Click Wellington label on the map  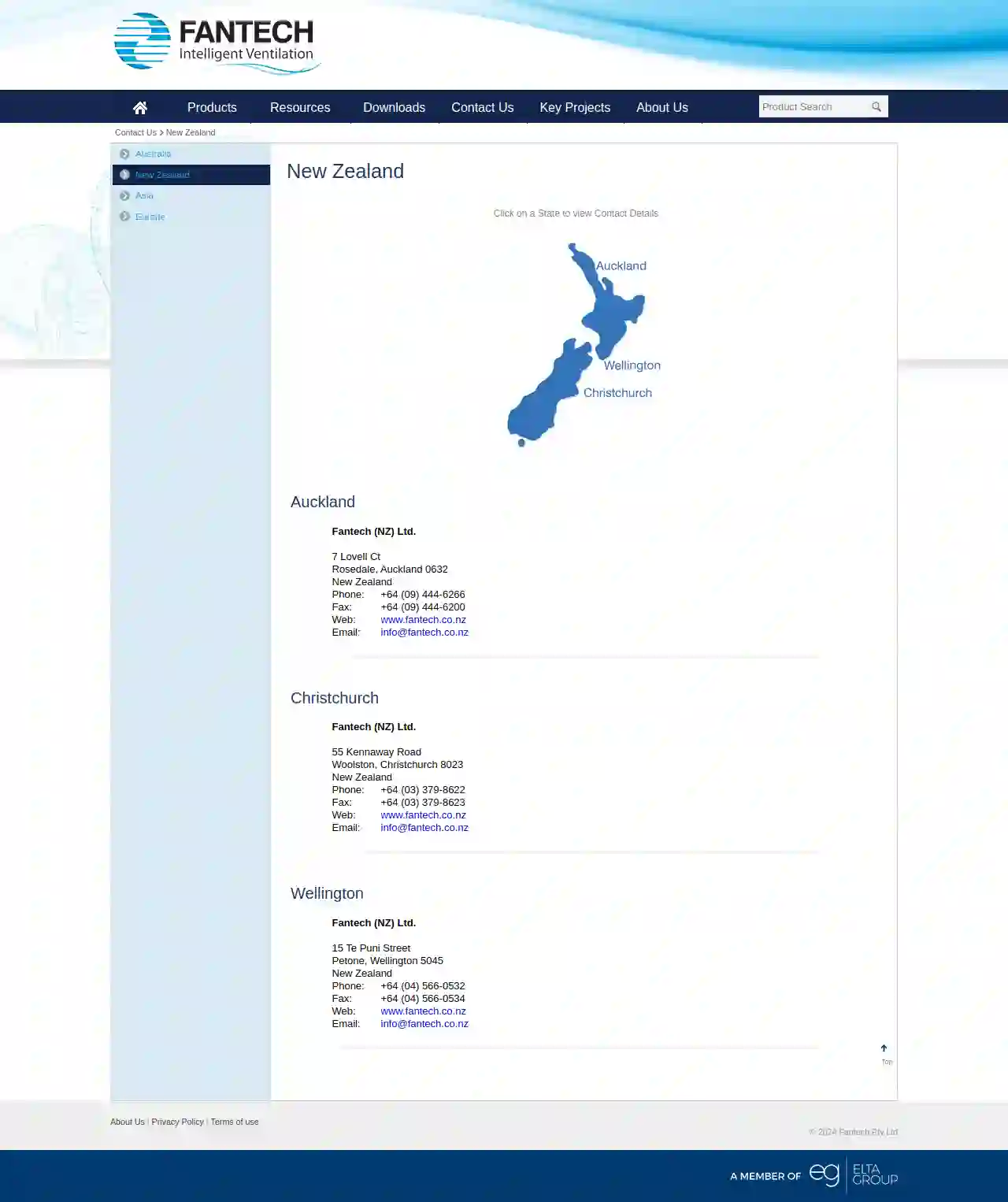[632, 365]
